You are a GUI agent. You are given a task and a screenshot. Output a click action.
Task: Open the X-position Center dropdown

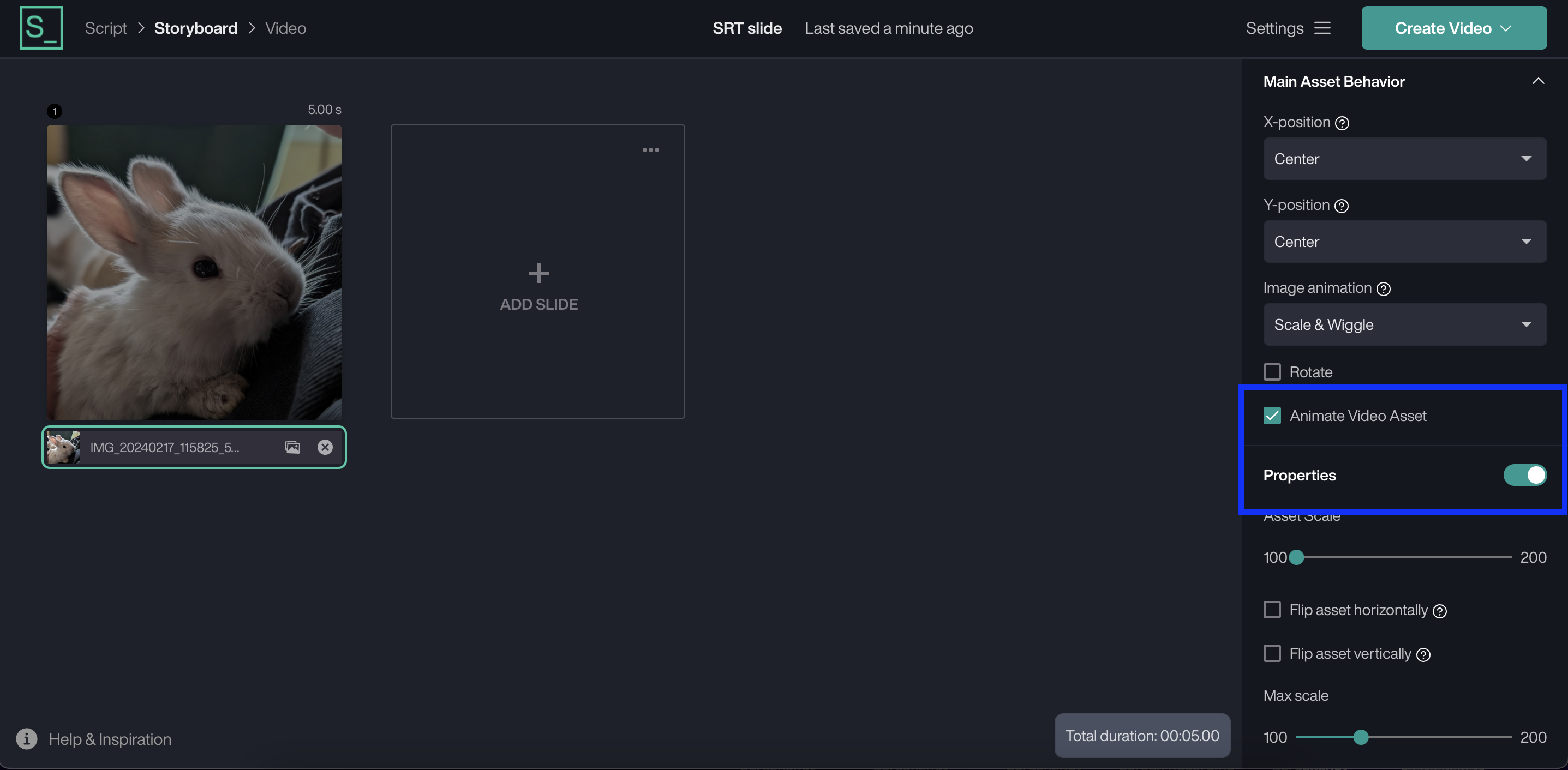click(x=1404, y=159)
